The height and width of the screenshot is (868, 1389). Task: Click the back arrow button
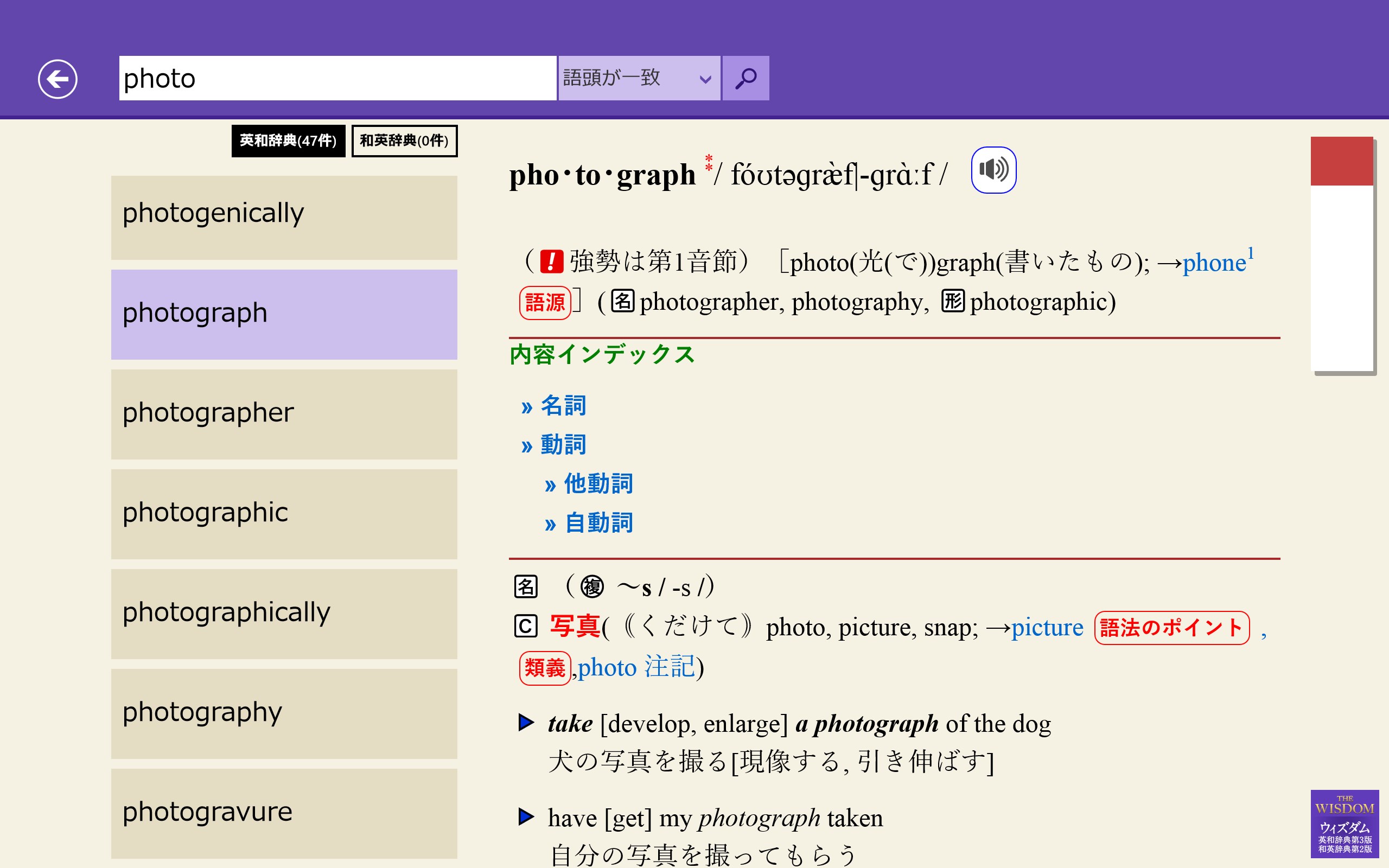pos(58,79)
